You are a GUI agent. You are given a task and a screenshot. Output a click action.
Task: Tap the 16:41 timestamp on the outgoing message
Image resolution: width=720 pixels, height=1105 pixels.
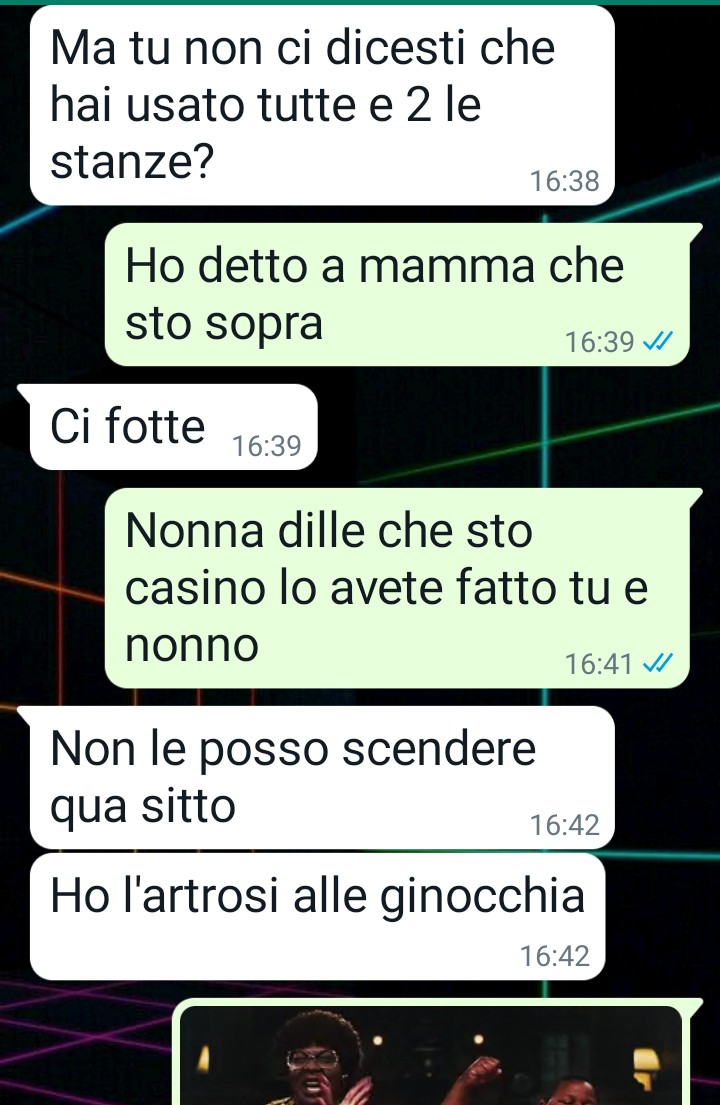point(599,664)
